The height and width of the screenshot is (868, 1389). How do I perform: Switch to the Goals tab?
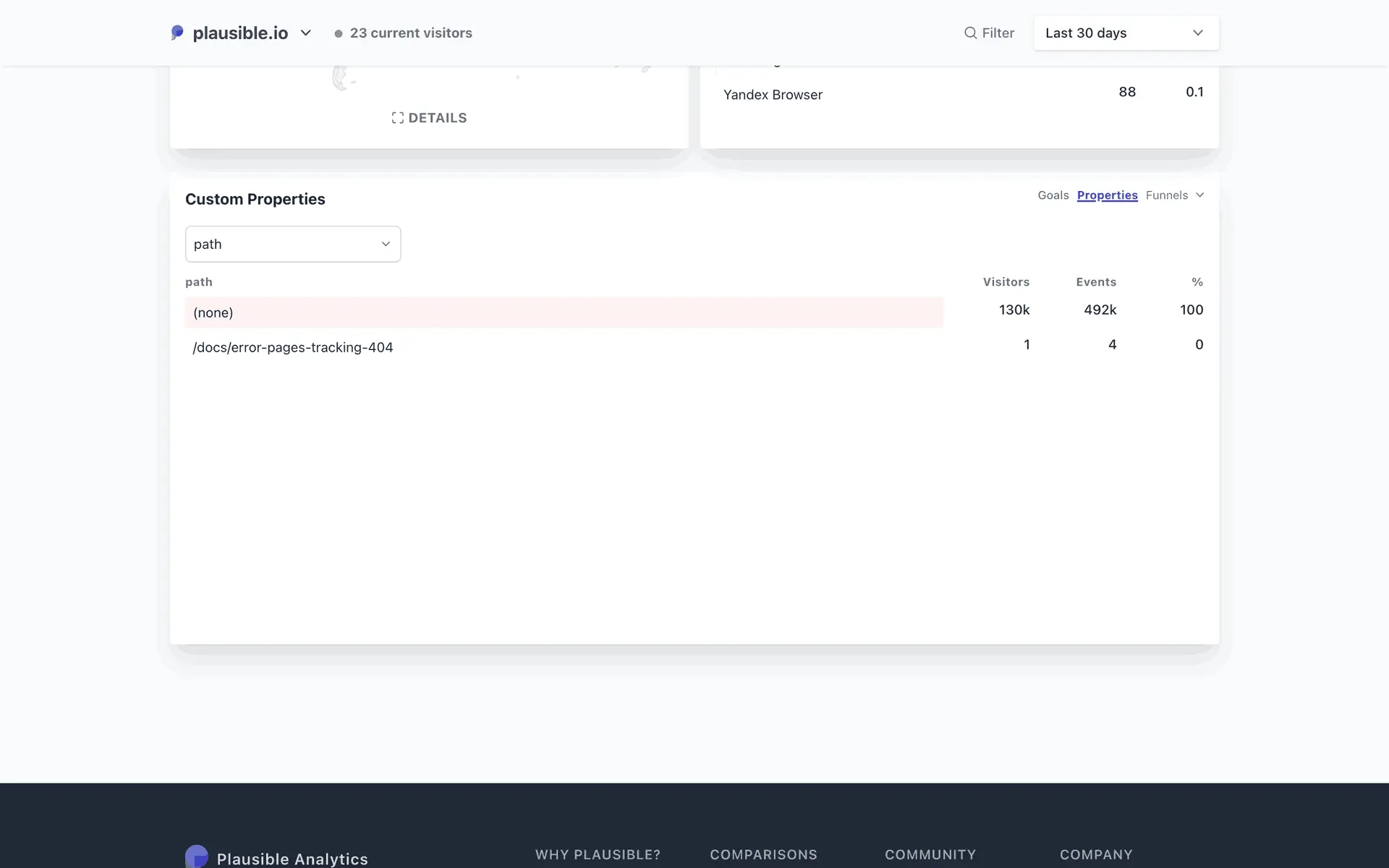coord(1053,195)
